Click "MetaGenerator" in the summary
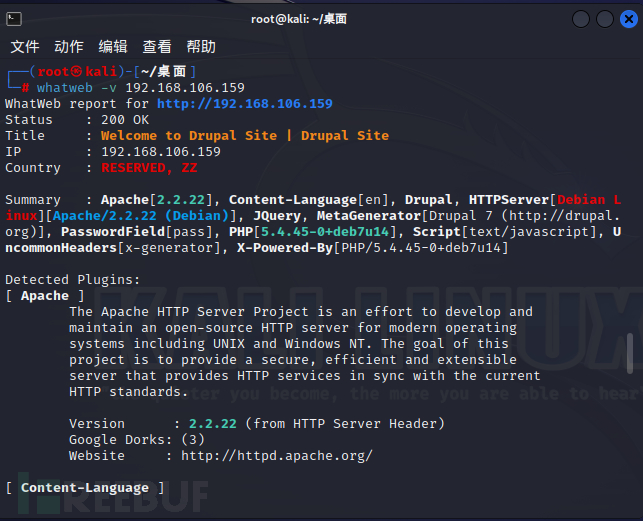This screenshot has width=643, height=521. coord(369,216)
